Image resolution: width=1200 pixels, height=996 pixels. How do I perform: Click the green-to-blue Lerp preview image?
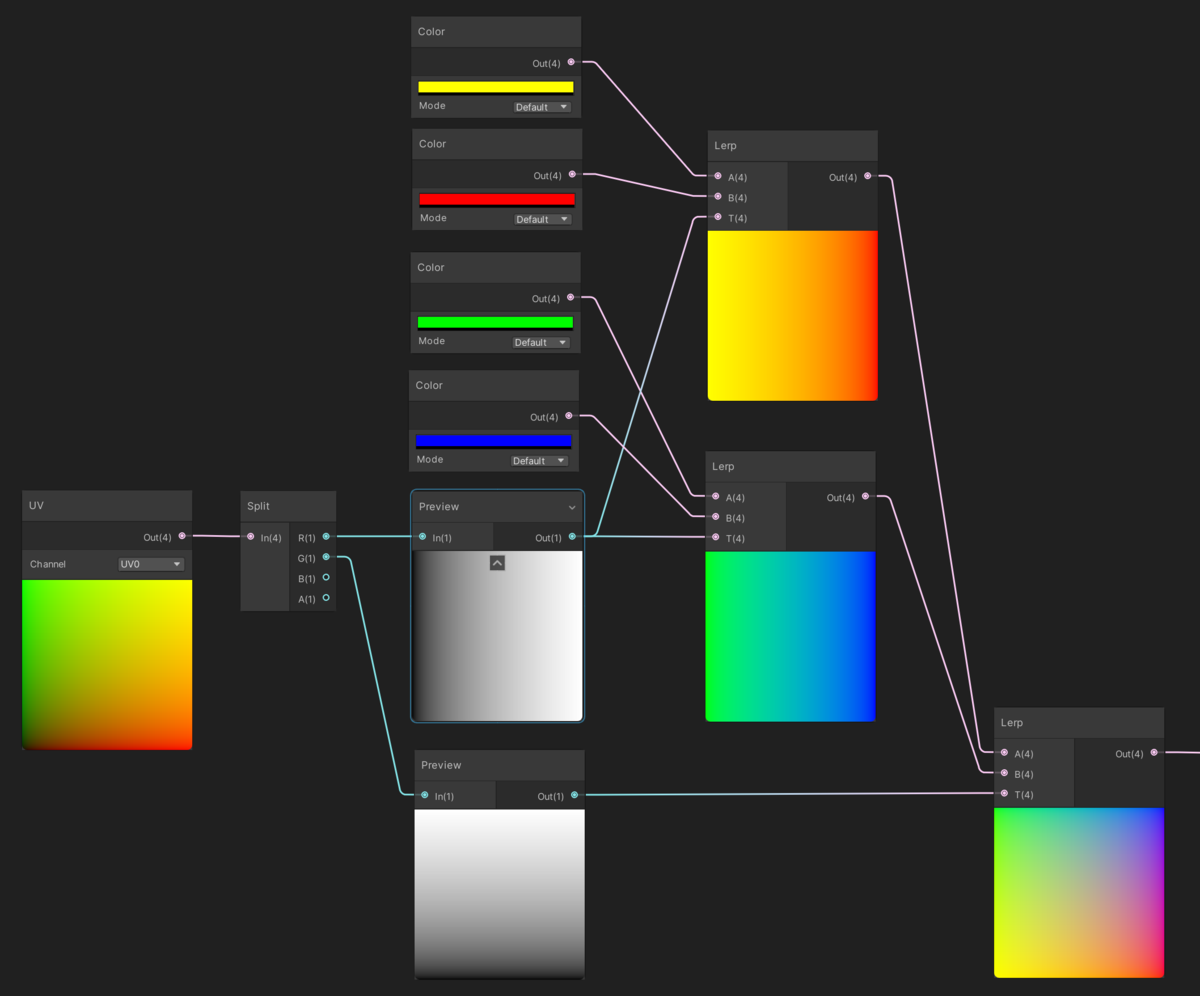[x=791, y=636]
